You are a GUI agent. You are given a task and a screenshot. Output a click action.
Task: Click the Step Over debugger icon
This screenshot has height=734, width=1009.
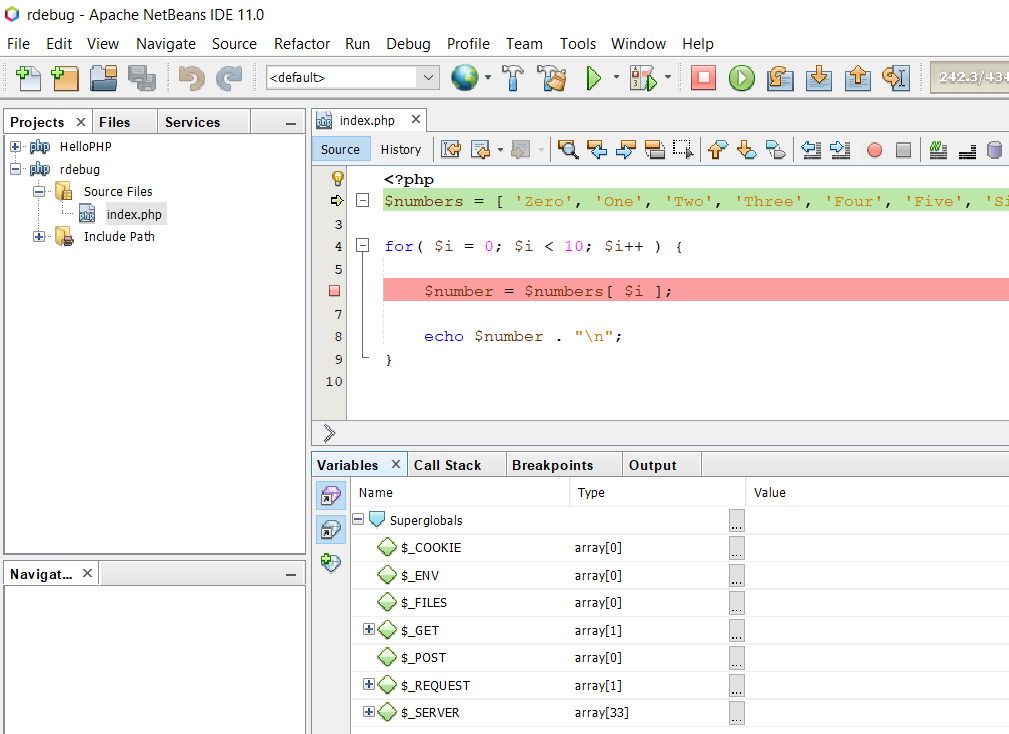(780, 78)
